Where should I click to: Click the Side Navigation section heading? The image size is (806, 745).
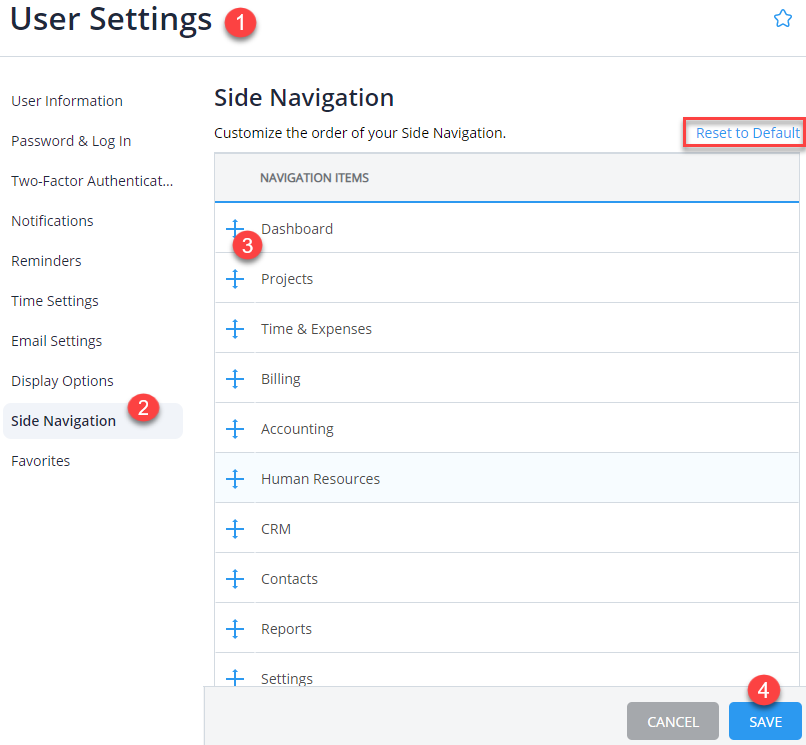point(304,97)
